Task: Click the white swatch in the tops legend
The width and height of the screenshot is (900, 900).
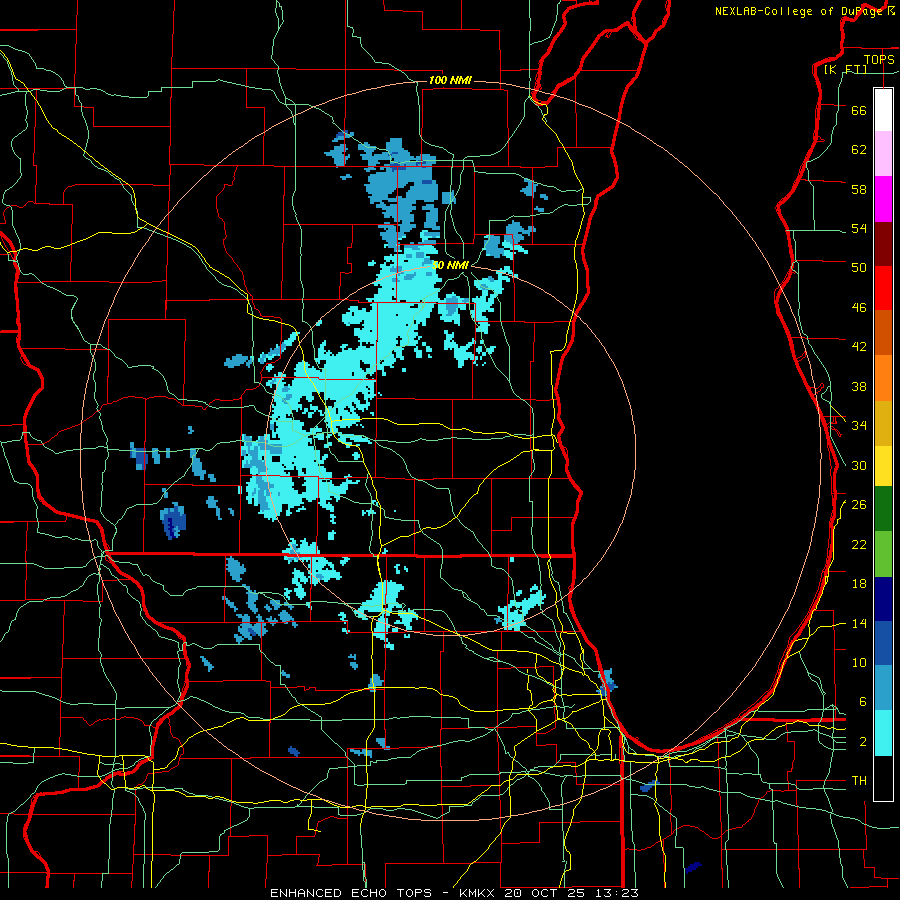Action: (883, 110)
